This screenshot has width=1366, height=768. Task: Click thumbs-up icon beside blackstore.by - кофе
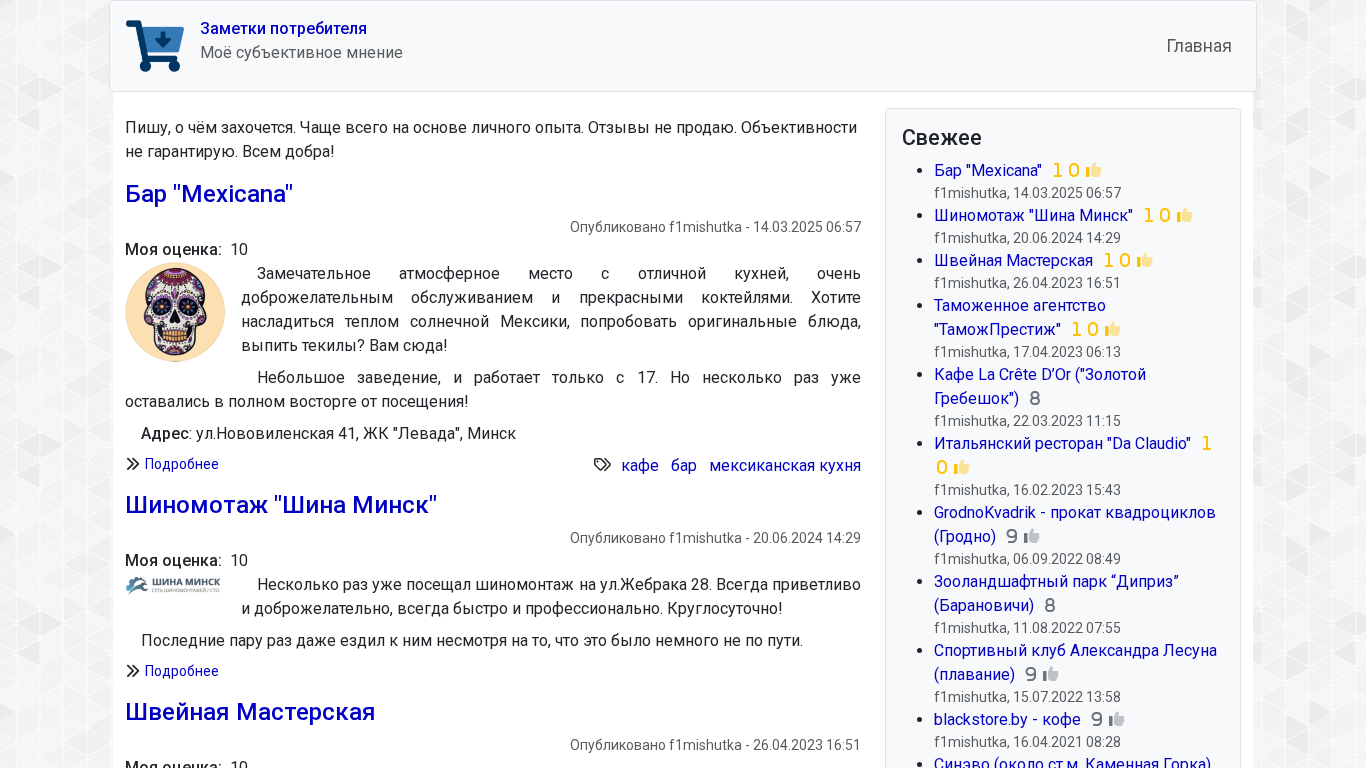click(x=1117, y=720)
